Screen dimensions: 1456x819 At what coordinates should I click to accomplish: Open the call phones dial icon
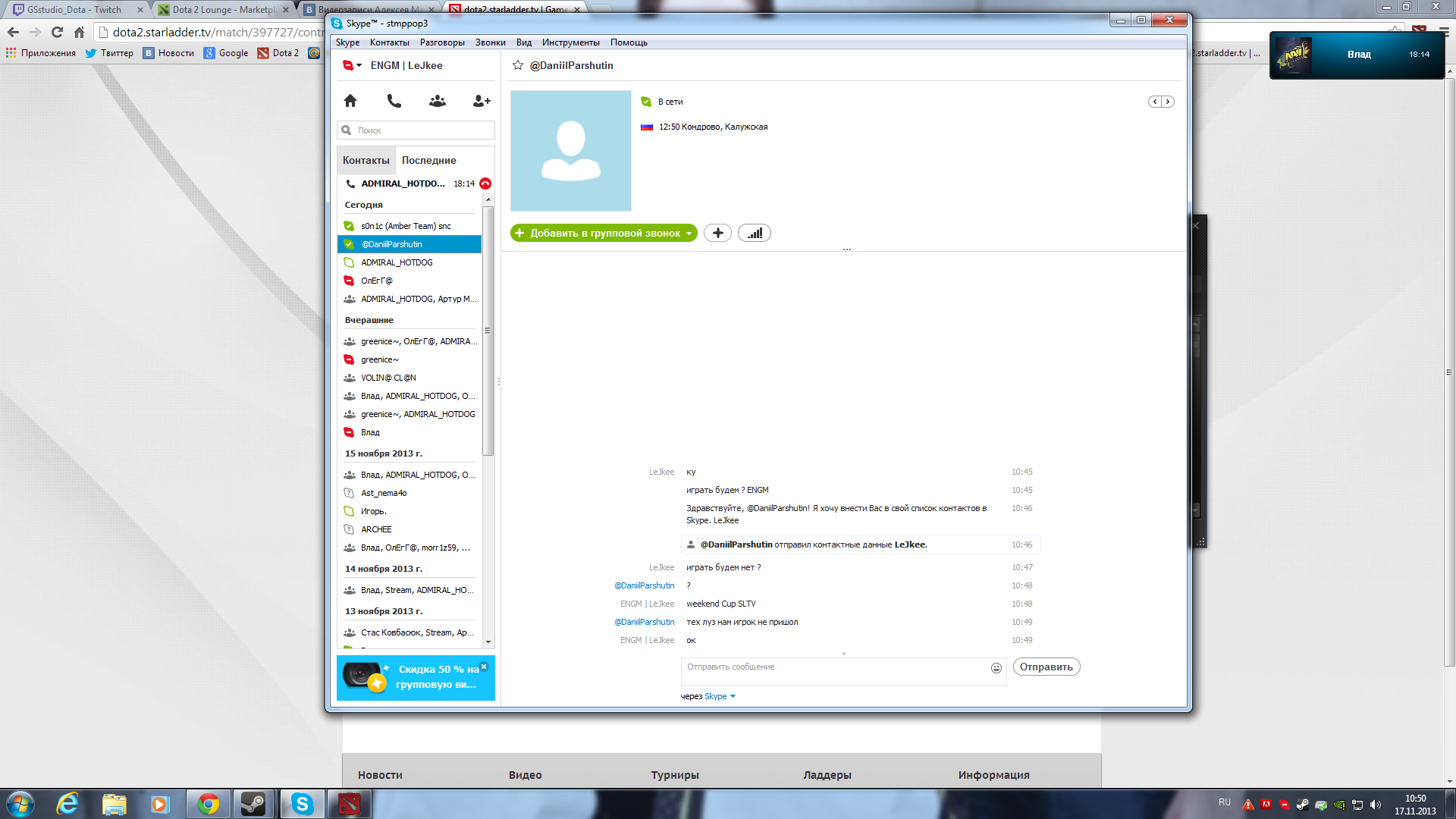[x=394, y=101]
